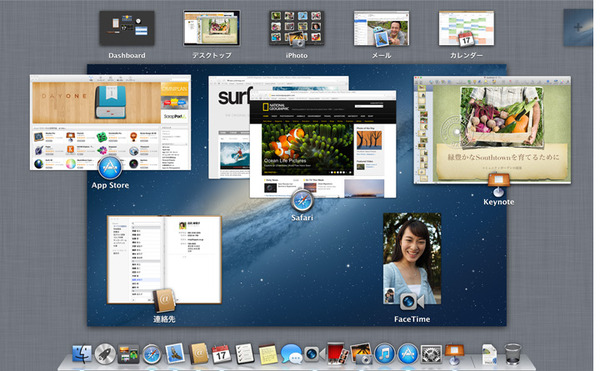The image size is (600, 371).
Task: Click the "App Store" window group label
Action: pos(110,186)
